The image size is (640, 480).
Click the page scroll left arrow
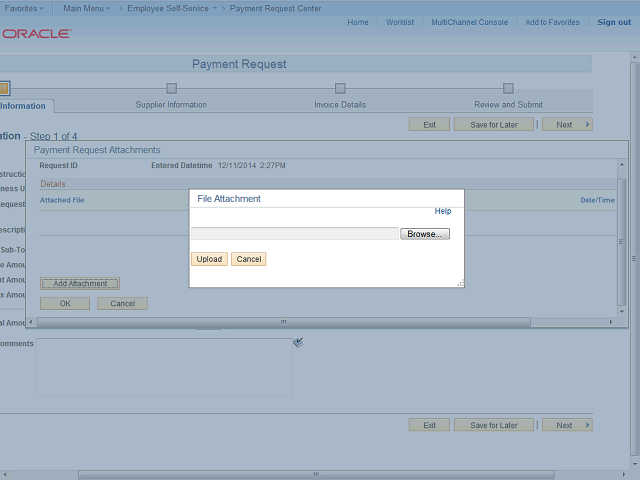4,475
